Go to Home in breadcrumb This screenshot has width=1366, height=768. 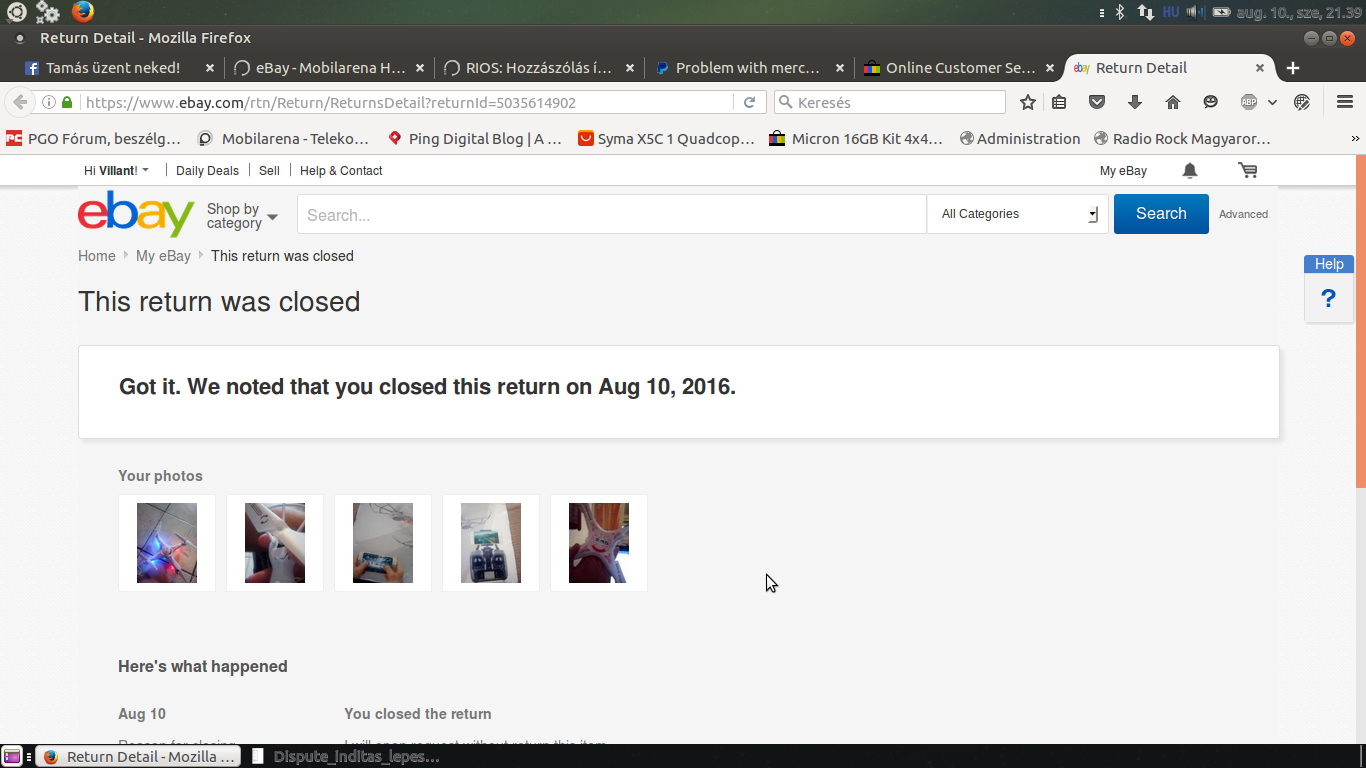tap(97, 256)
